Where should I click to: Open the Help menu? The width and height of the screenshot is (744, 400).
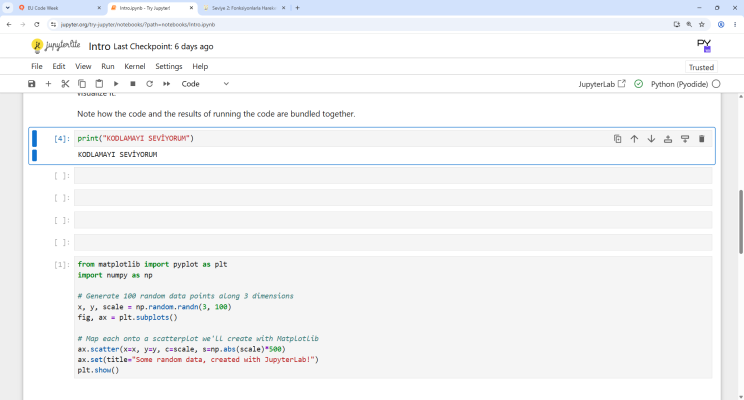tap(200, 66)
